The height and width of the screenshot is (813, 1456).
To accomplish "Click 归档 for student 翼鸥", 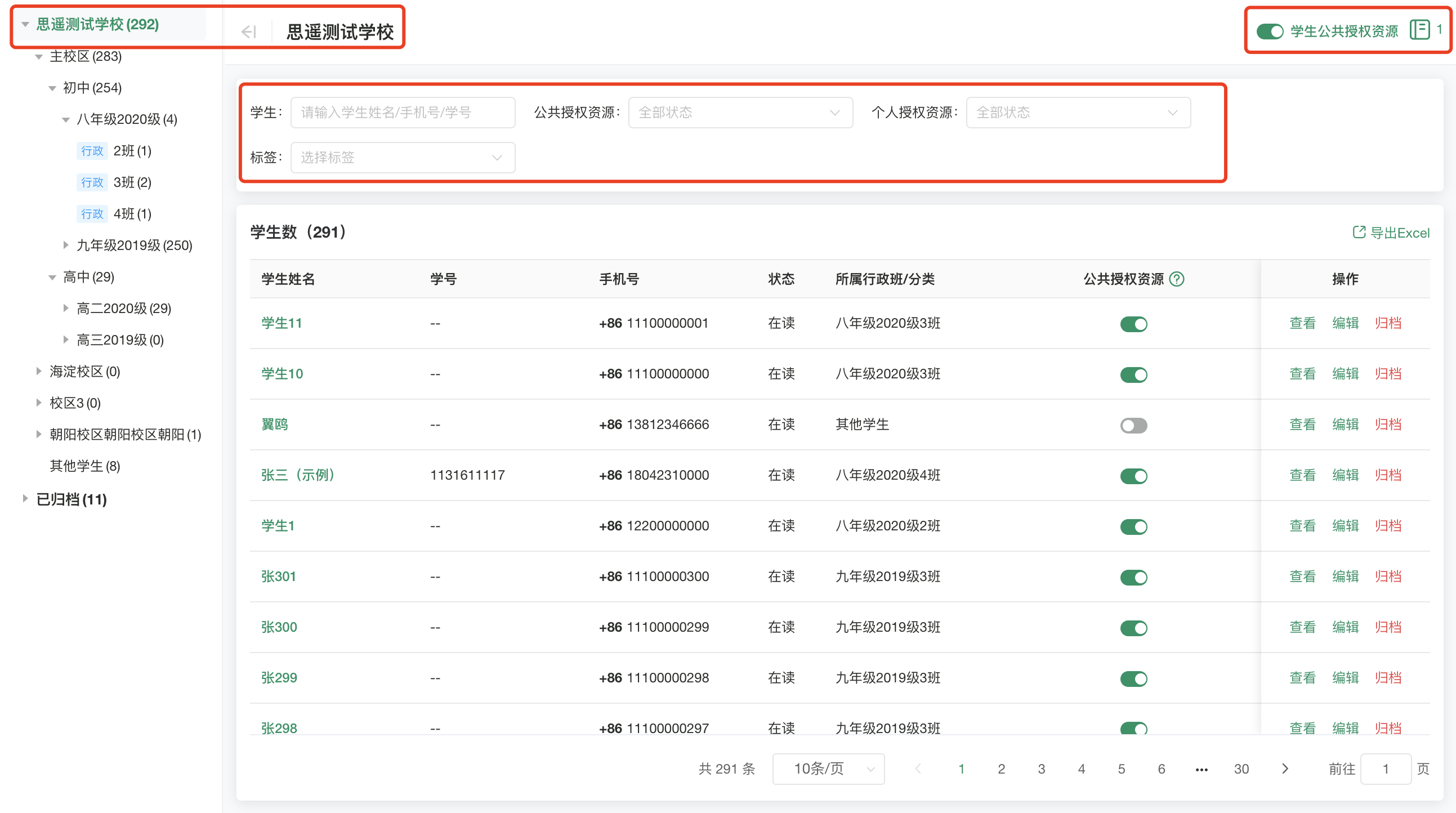I will click(x=1388, y=425).
